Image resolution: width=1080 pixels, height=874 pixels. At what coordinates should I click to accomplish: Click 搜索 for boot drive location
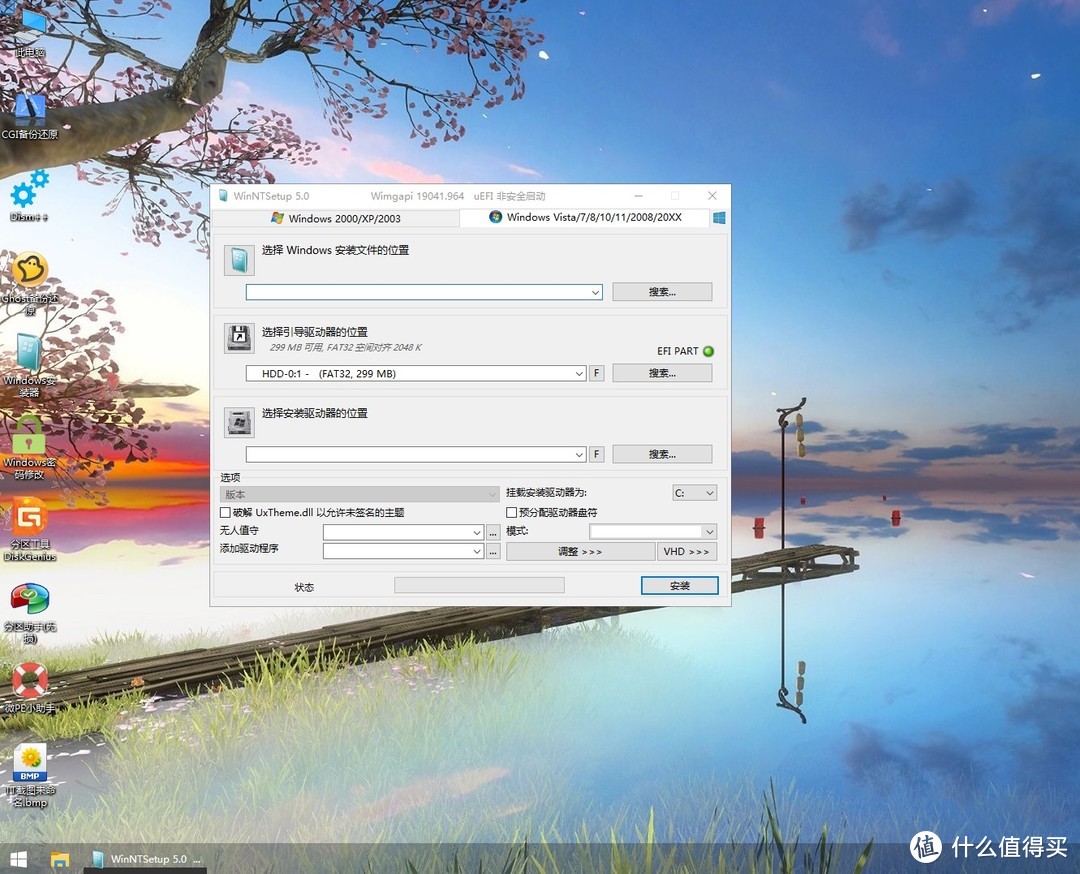tap(662, 373)
